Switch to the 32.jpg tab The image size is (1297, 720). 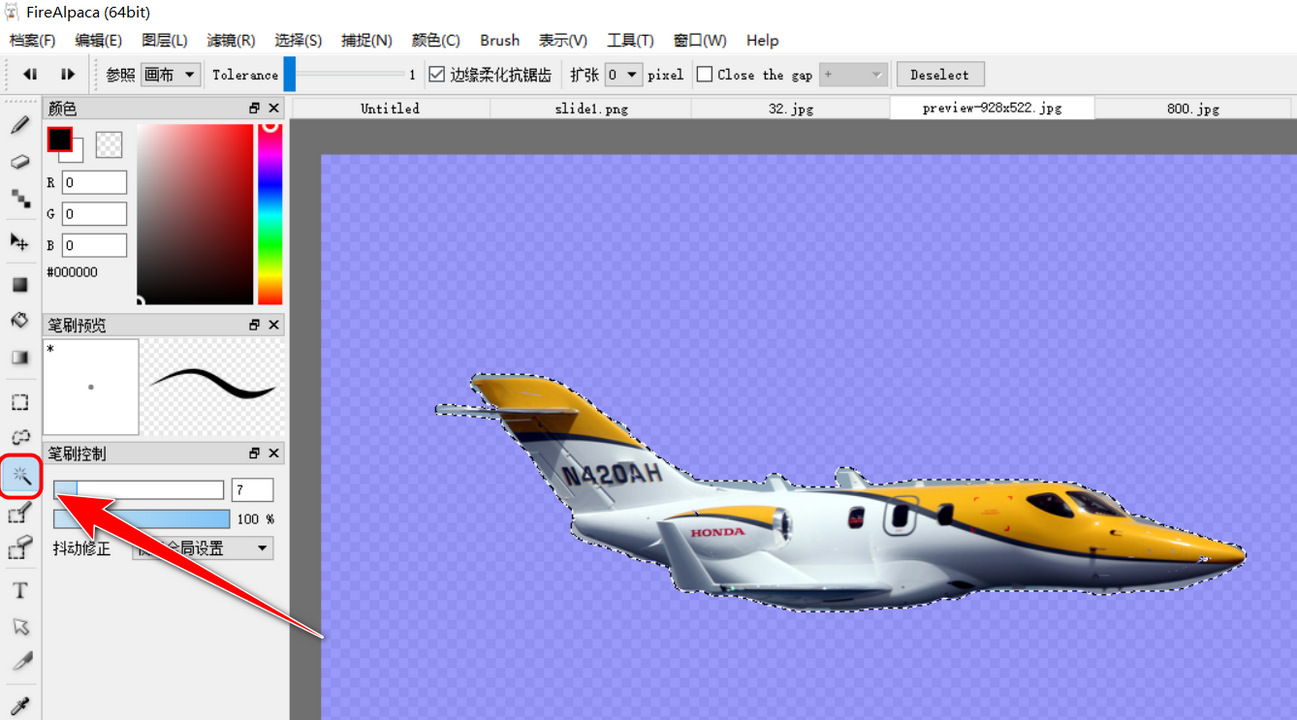791,108
